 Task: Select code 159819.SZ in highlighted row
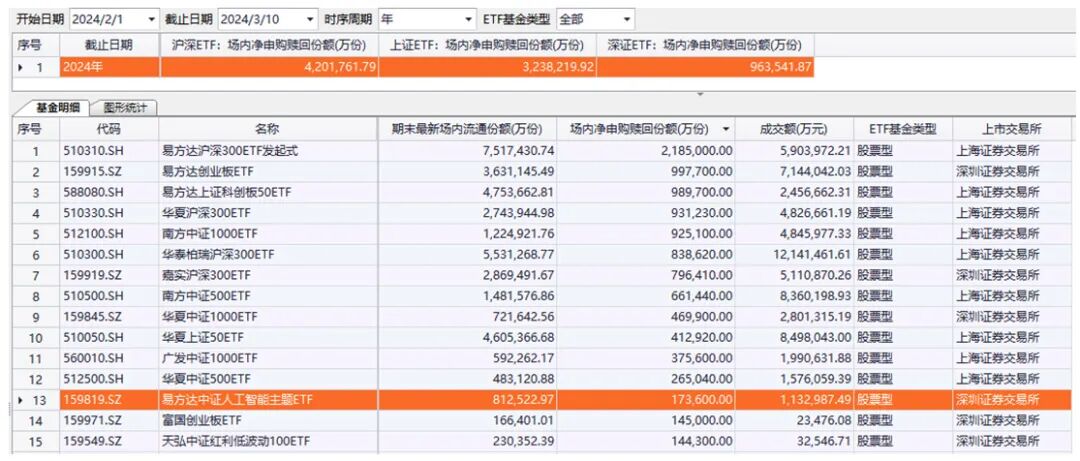point(91,400)
